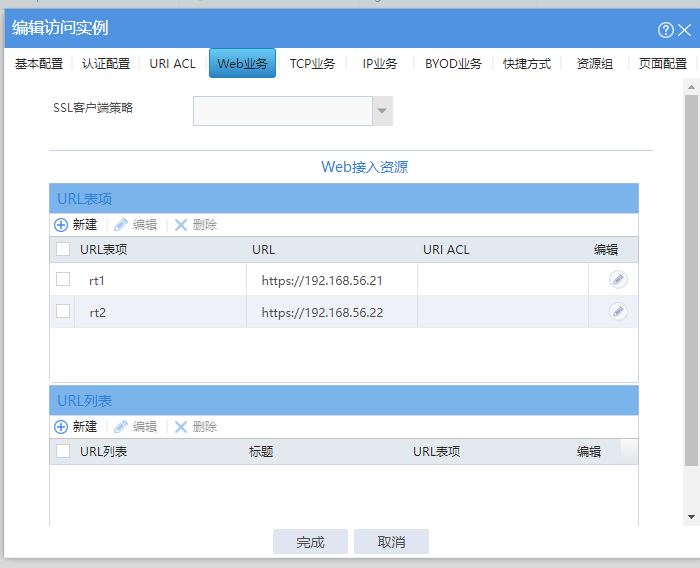The width and height of the screenshot is (700, 568).
Task: Click the 编辑 pencil in URL列表 toolbar
Action: click(121, 427)
